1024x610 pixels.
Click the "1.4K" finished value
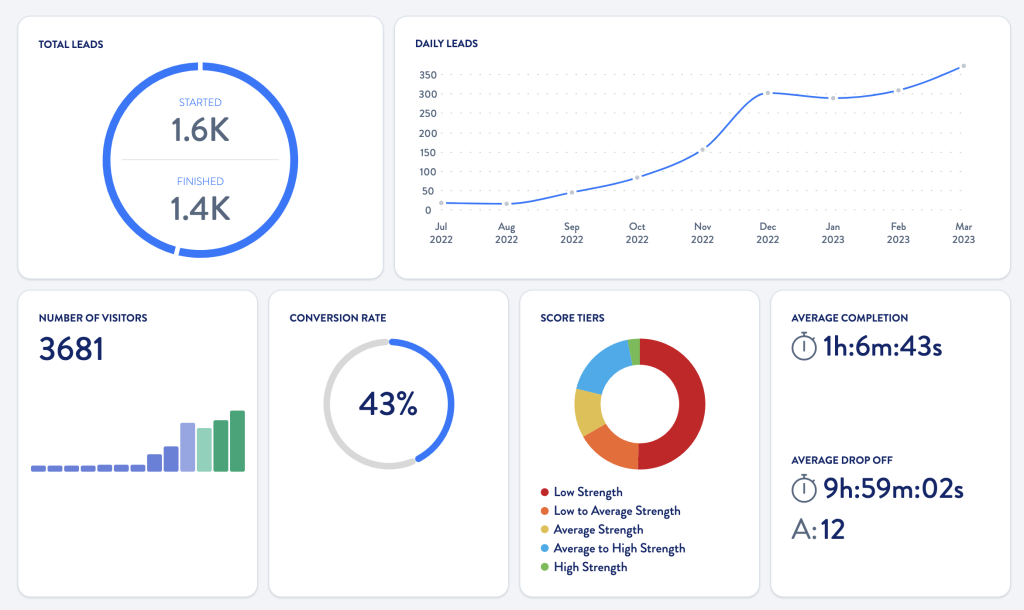[200, 209]
